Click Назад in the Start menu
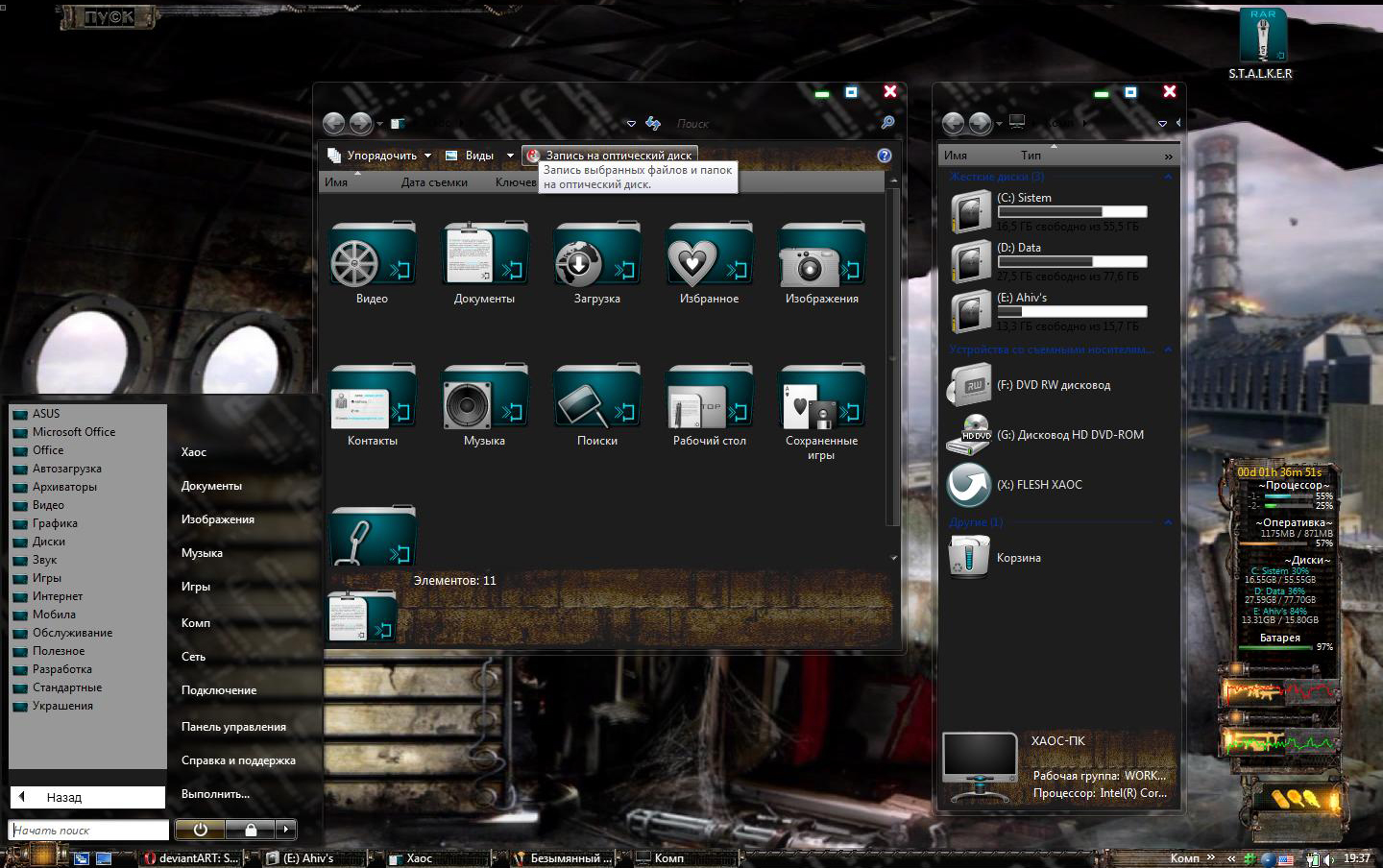Image resolution: width=1383 pixels, height=868 pixels. pos(87,797)
